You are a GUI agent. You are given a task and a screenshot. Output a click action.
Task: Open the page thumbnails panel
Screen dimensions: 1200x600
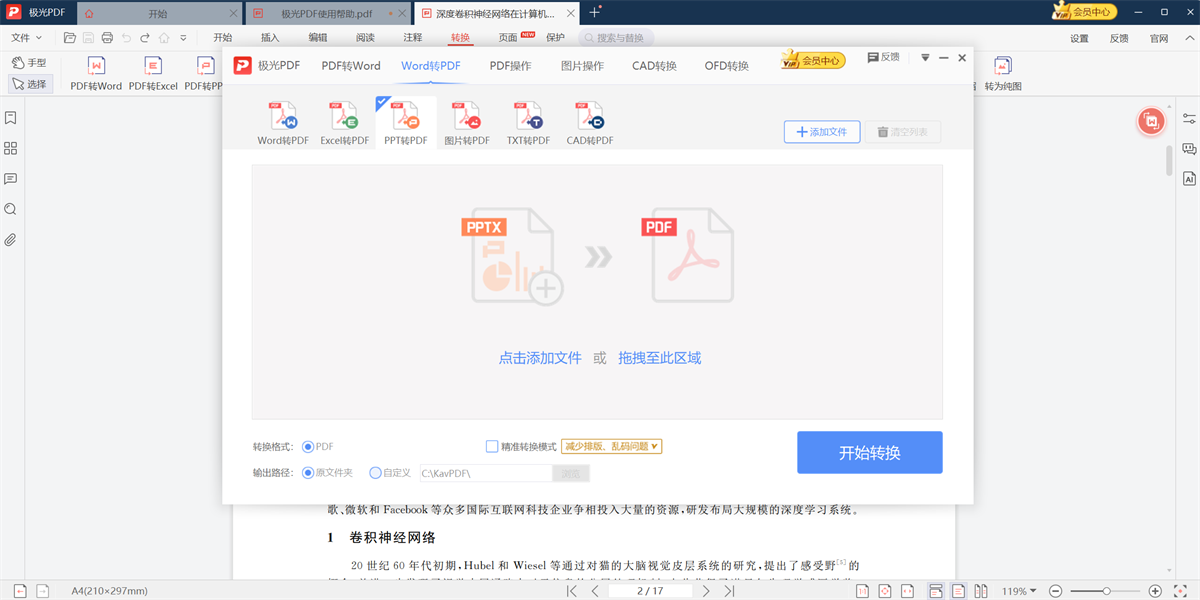(12, 147)
